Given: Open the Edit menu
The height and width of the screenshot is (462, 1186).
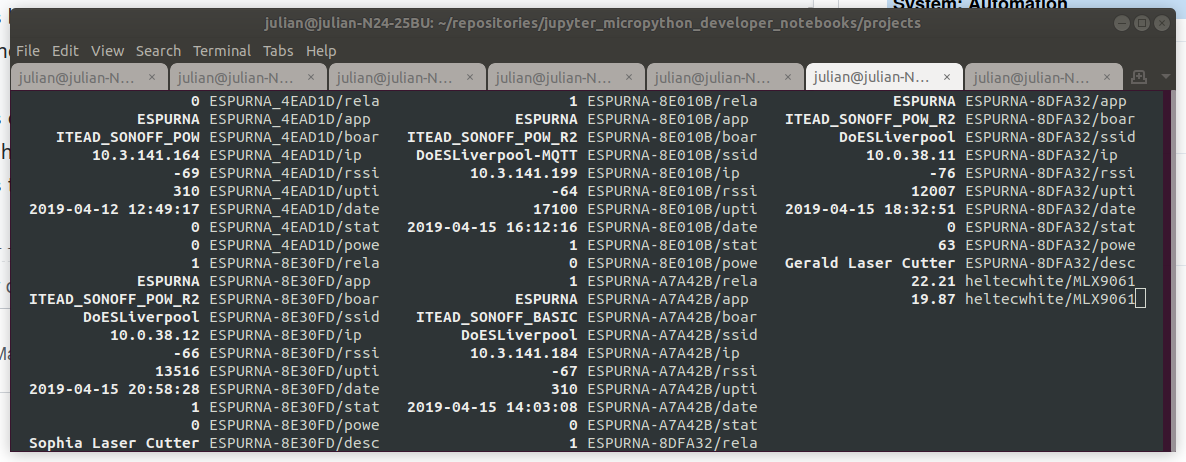Looking at the screenshot, I should point(65,51).
